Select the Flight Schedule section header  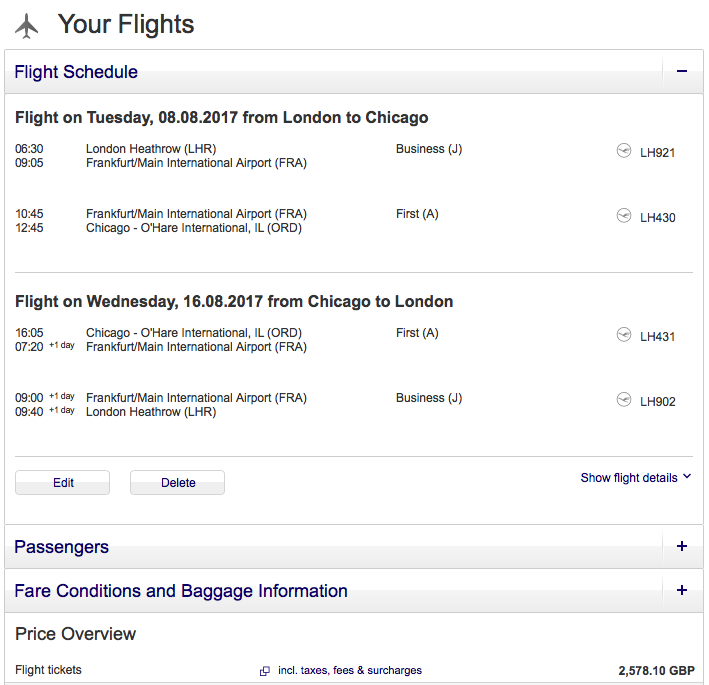76,72
